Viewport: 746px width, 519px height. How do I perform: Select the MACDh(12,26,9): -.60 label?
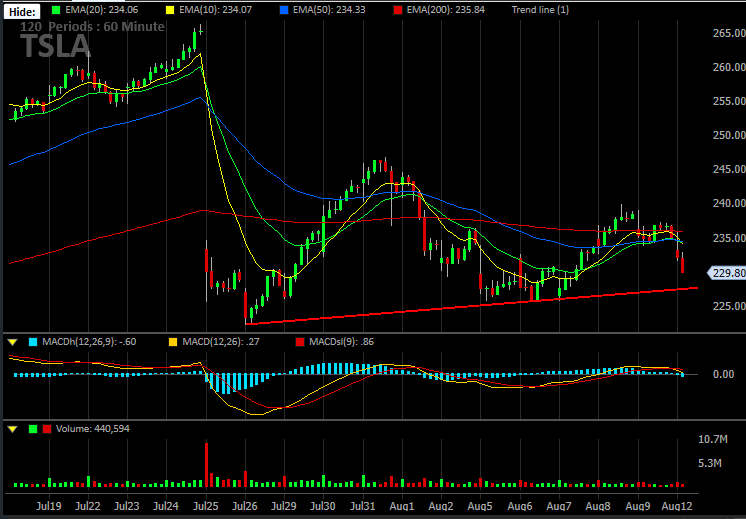(89, 342)
